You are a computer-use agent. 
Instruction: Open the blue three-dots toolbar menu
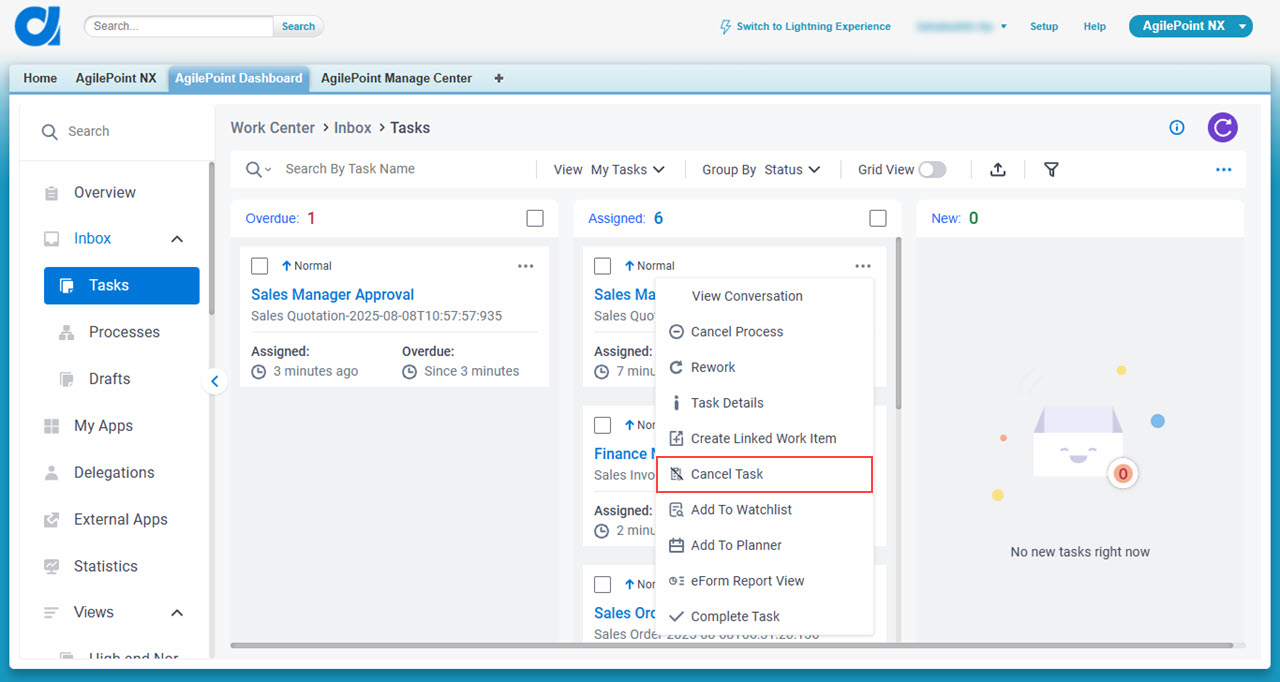click(x=1223, y=170)
